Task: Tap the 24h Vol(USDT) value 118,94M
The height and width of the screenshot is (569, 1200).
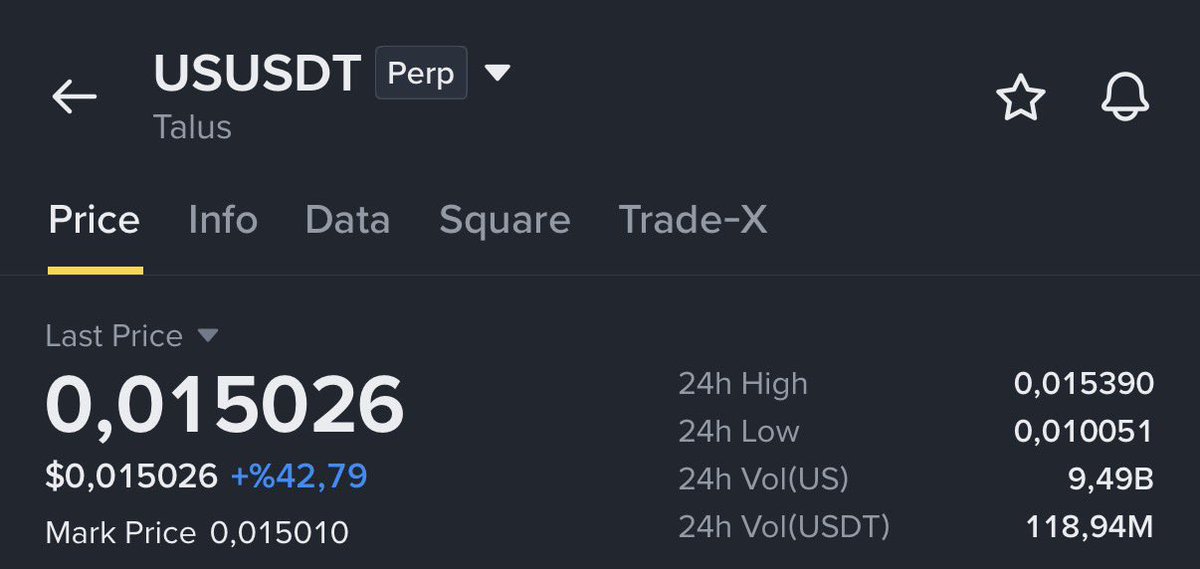Action: point(1090,526)
